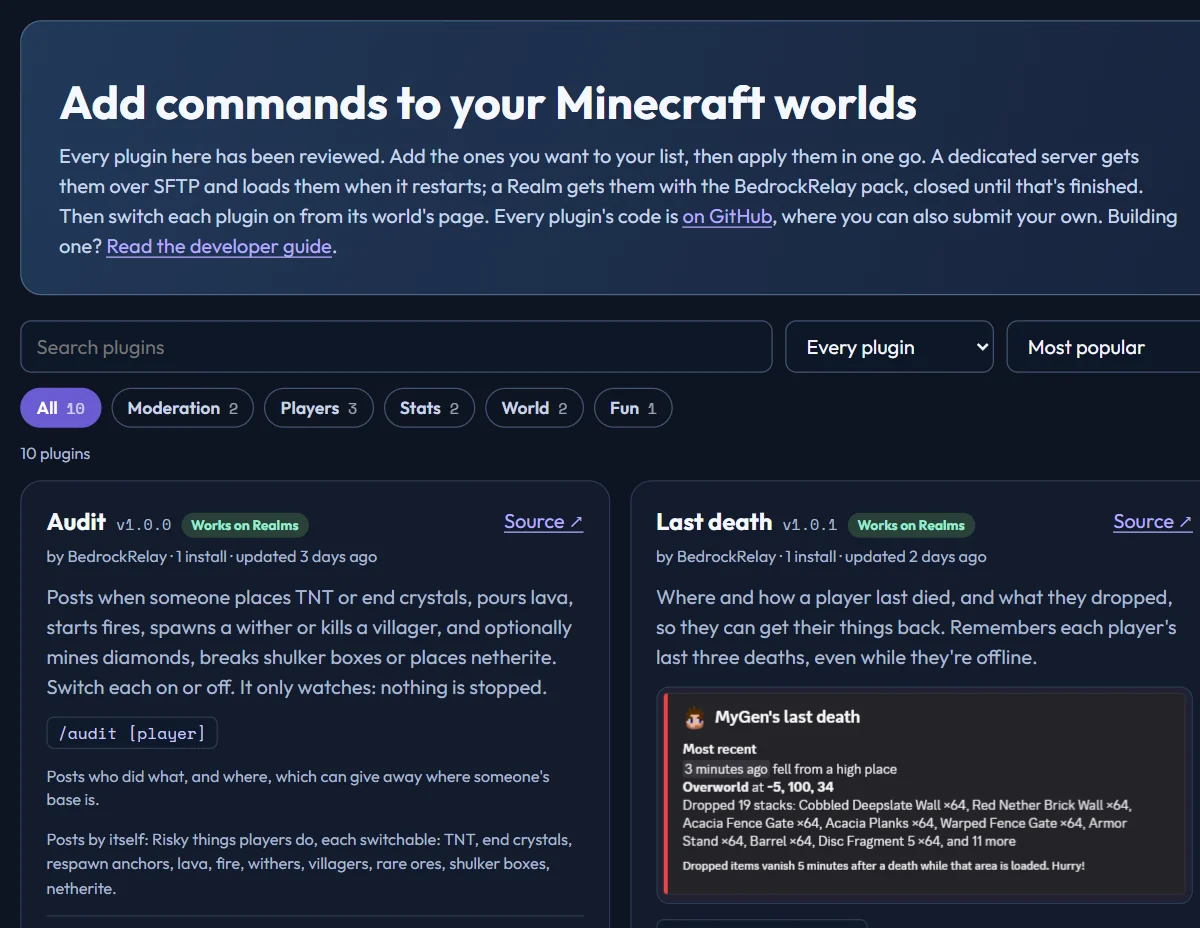
Task: Click the /audit [player] command chip
Action: click(132, 733)
